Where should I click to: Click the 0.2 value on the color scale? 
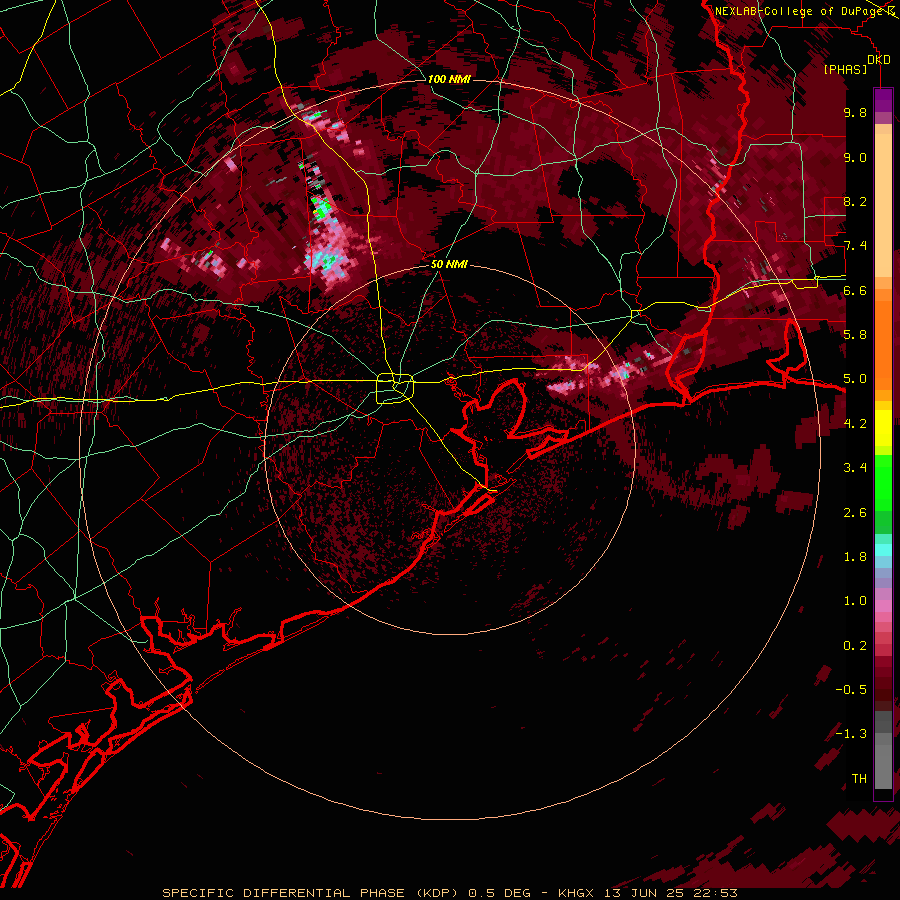[855, 646]
